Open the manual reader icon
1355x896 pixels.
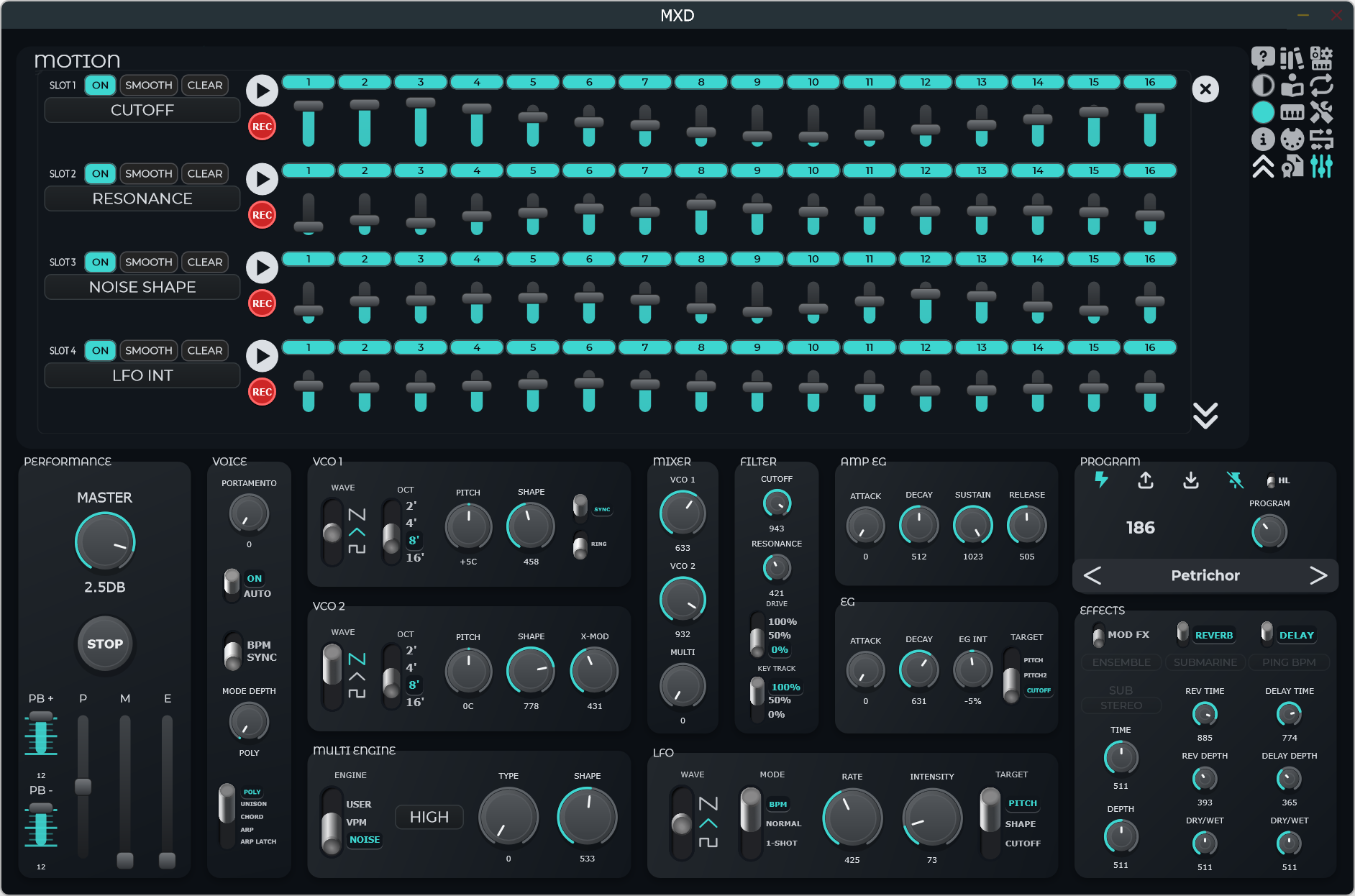point(1292,86)
